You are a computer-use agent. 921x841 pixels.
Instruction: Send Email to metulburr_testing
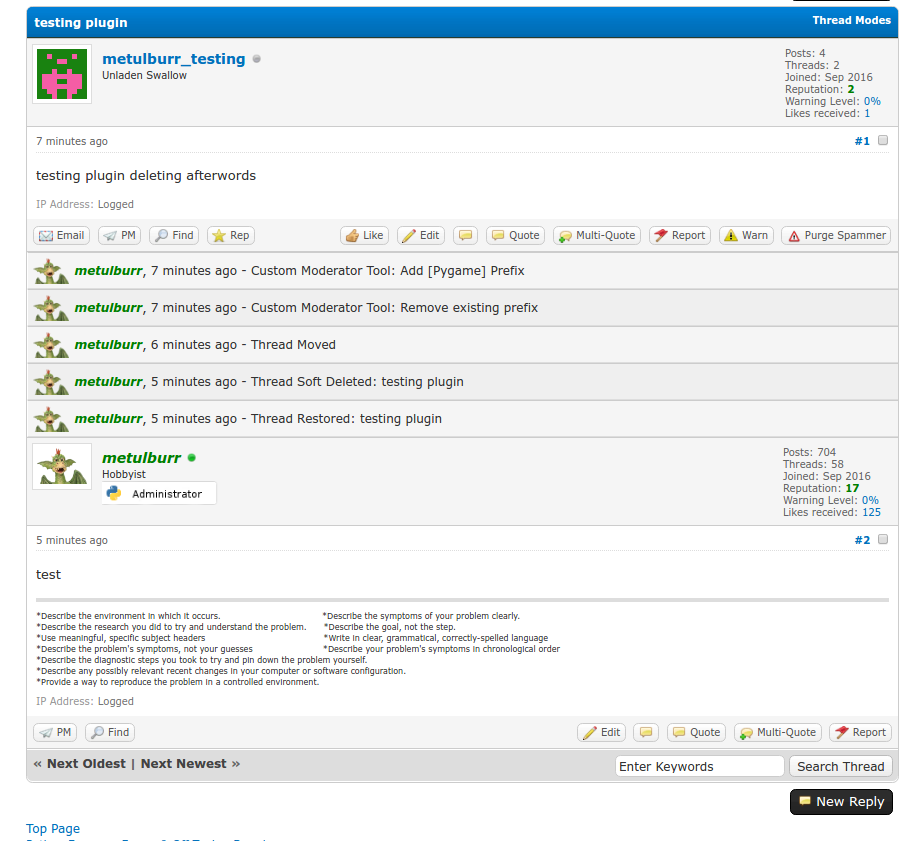[61, 236]
